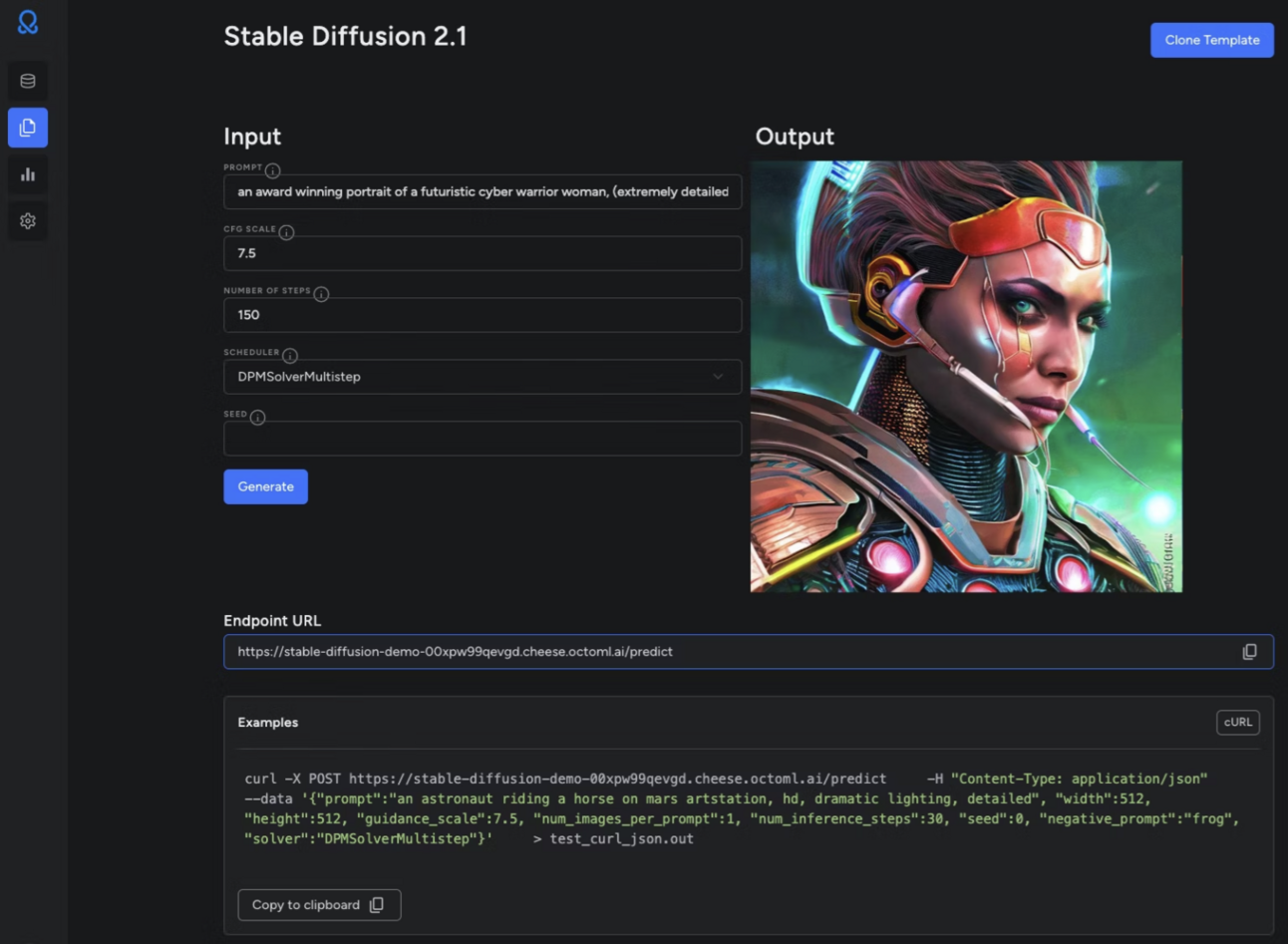Click the Generate button
1288x944 pixels.
click(265, 486)
